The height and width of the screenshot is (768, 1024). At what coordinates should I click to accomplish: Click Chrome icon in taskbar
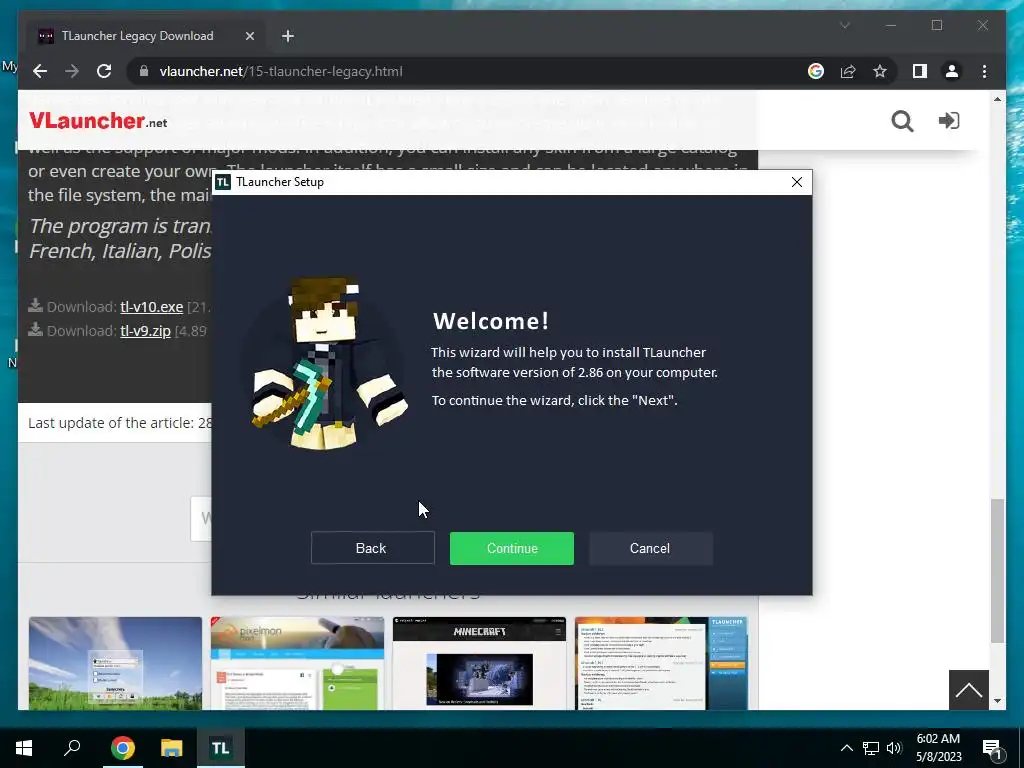[122, 748]
